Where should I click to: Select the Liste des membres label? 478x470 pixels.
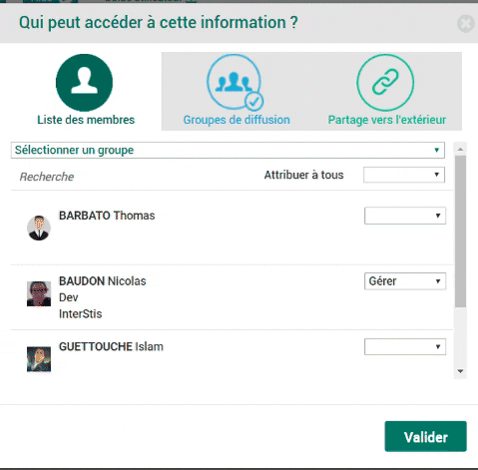(86, 120)
